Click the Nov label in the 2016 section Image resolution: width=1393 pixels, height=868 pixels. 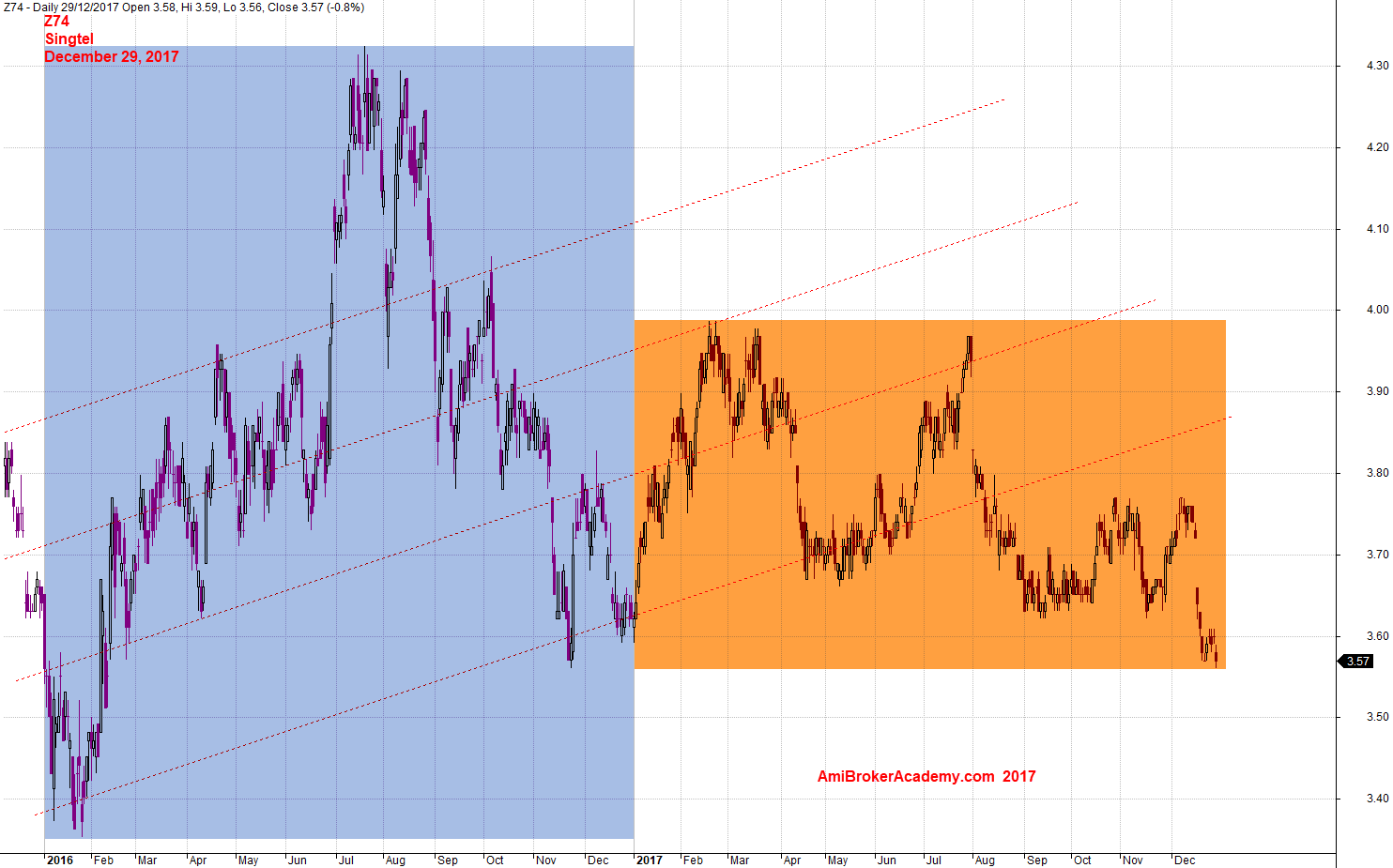[546, 860]
